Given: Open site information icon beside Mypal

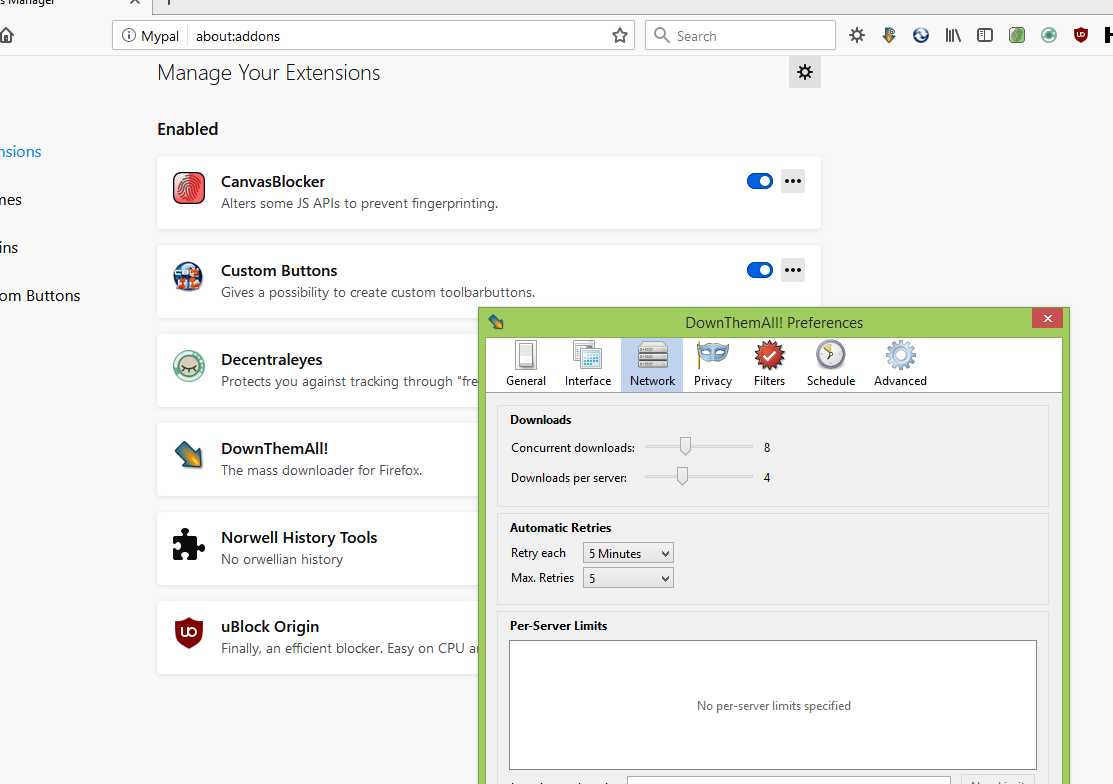Looking at the screenshot, I should click(x=128, y=35).
